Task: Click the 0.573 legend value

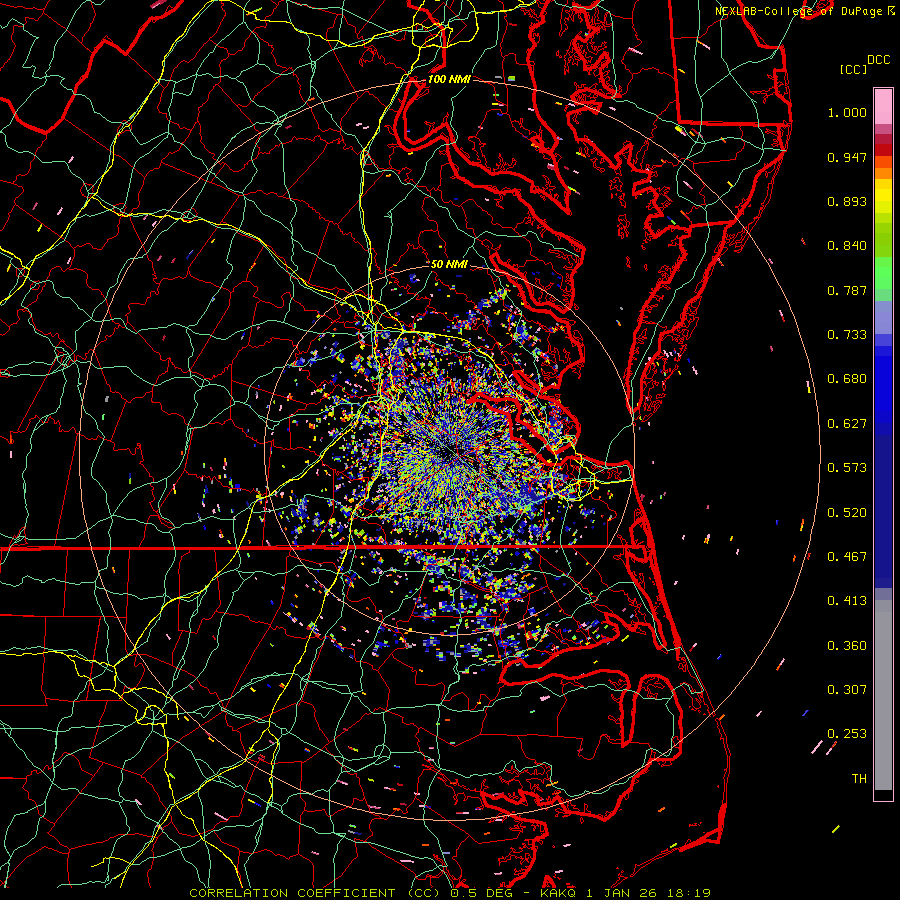Action: pos(847,468)
